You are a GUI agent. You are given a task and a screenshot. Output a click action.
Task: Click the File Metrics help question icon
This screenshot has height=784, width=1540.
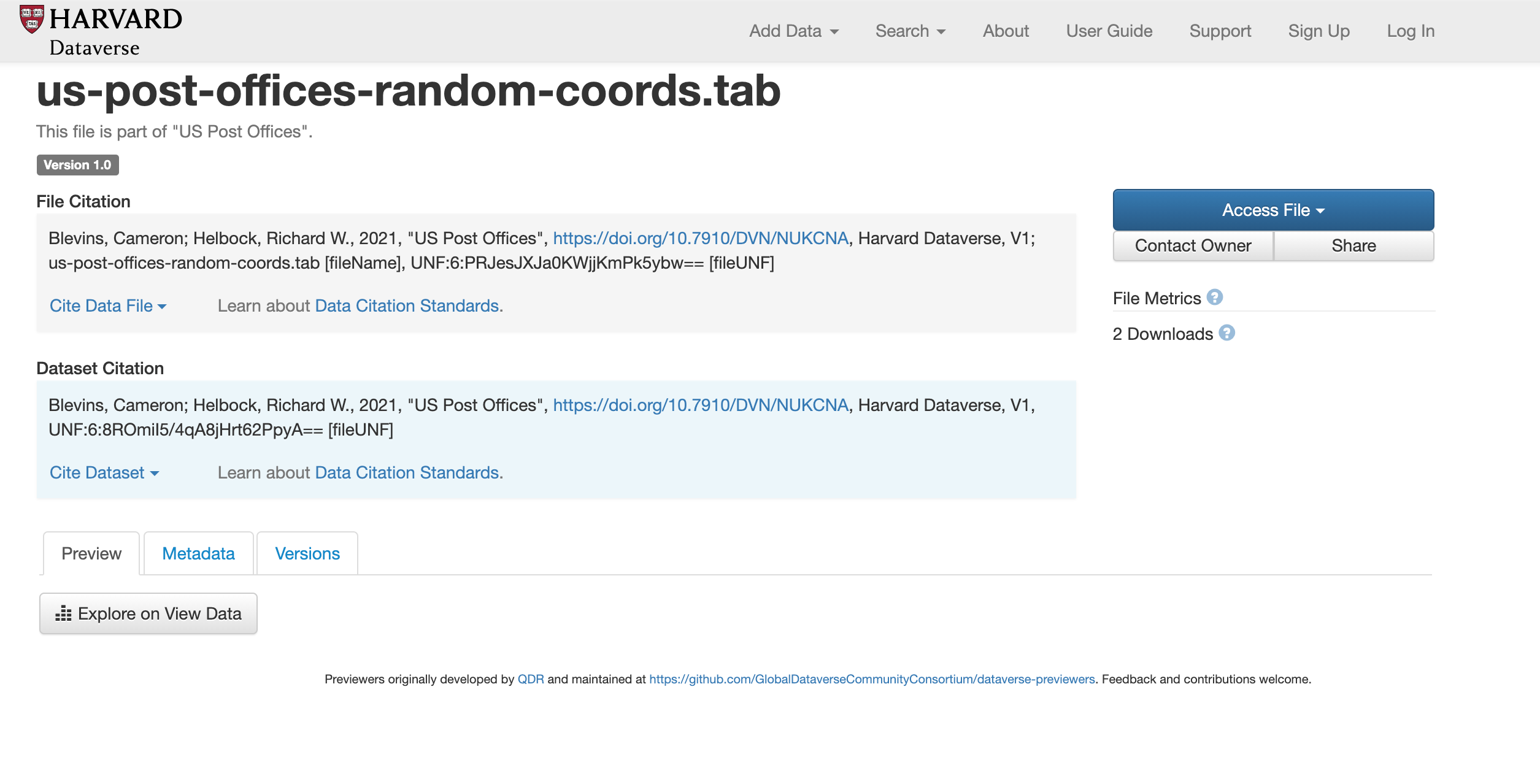tap(1214, 298)
